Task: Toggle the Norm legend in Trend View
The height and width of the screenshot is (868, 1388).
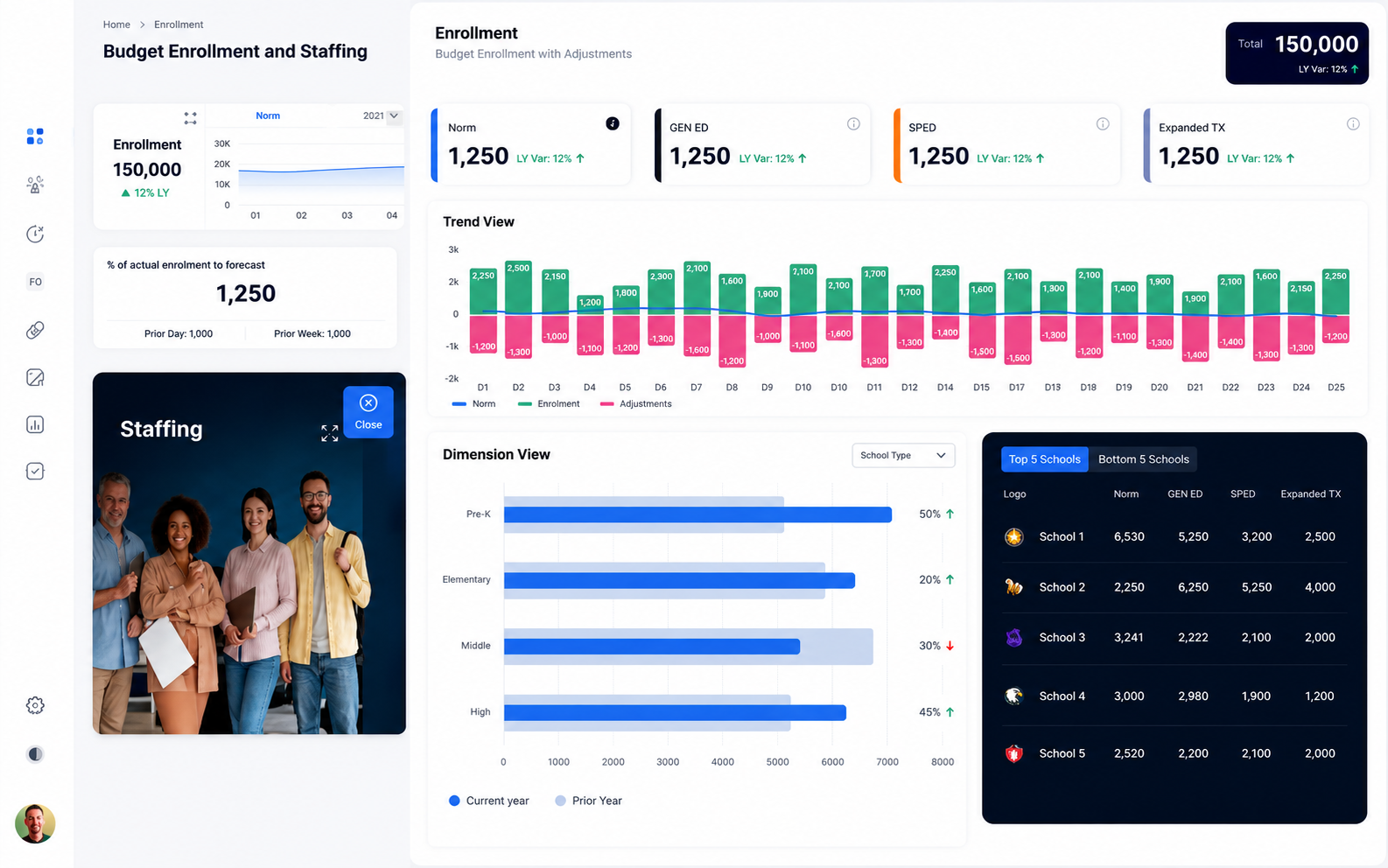Action: 473,403
